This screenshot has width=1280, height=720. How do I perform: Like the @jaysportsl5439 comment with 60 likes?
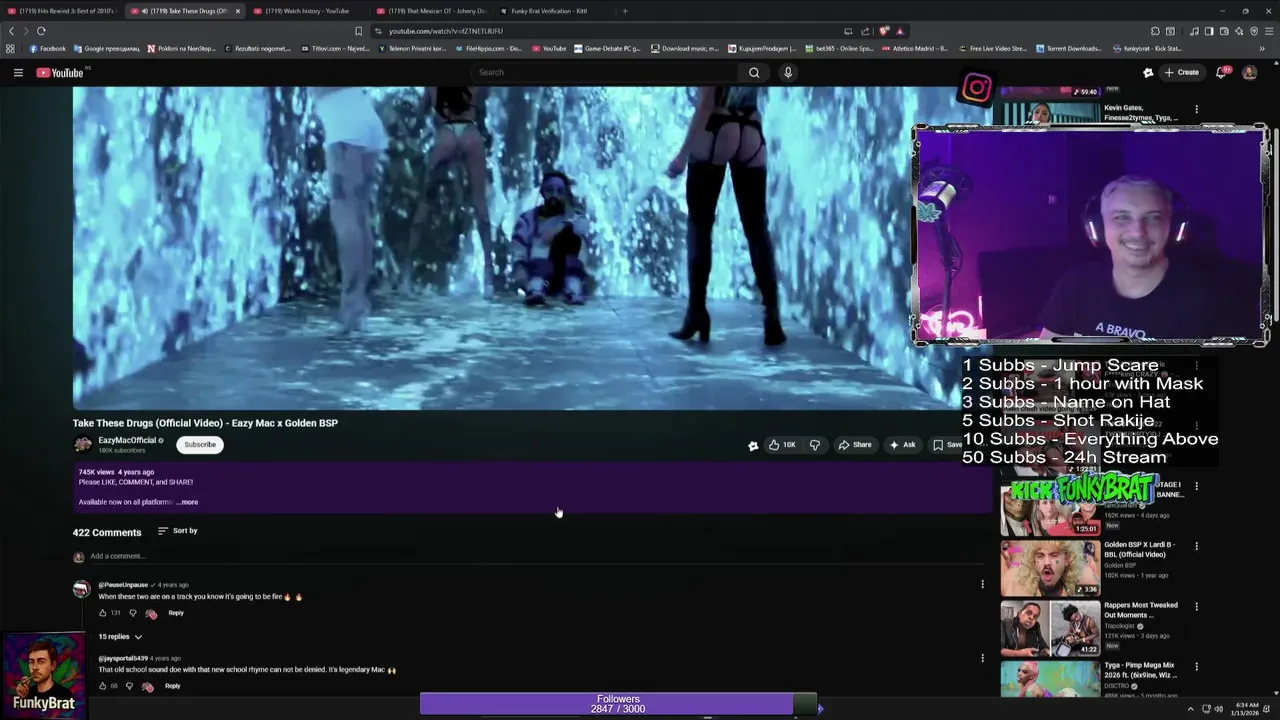coord(102,686)
